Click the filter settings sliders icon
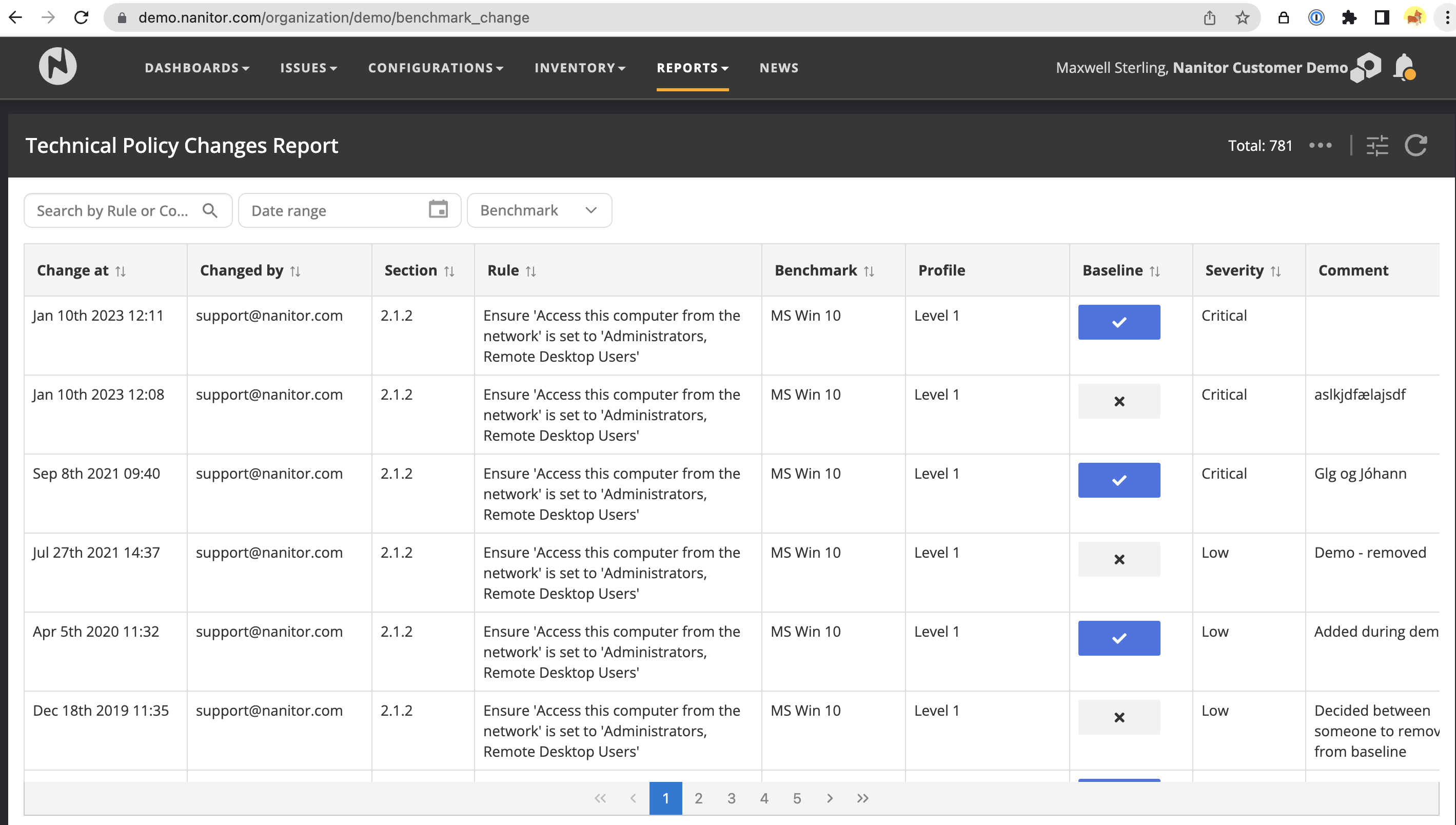Image resolution: width=1456 pixels, height=825 pixels. point(1378,146)
